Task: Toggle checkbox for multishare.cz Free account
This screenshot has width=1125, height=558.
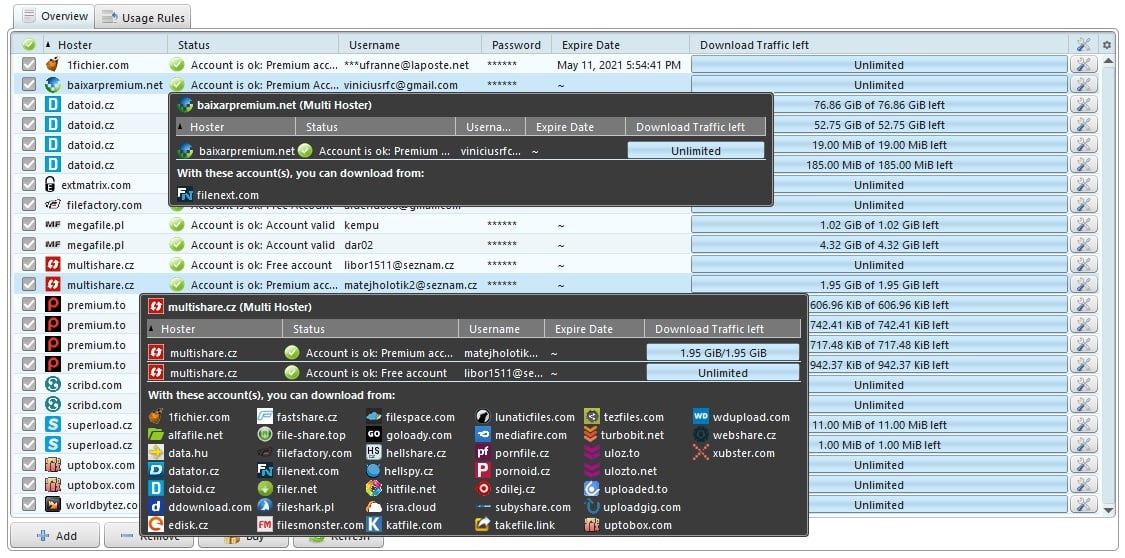Action: (x=29, y=265)
